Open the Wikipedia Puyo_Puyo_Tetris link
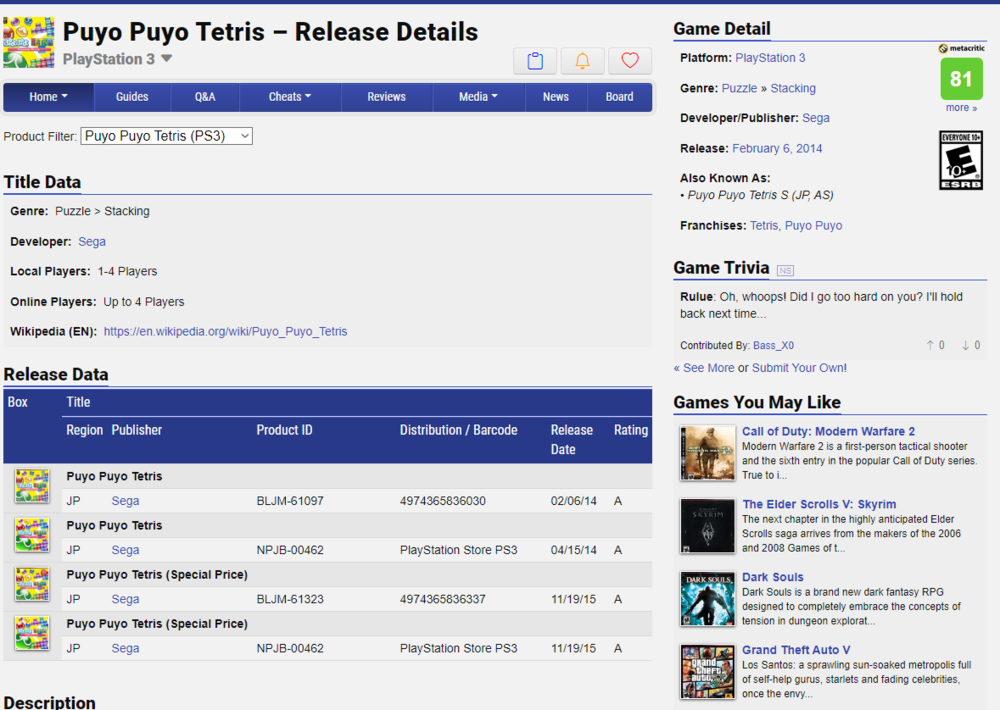 [x=225, y=331]
